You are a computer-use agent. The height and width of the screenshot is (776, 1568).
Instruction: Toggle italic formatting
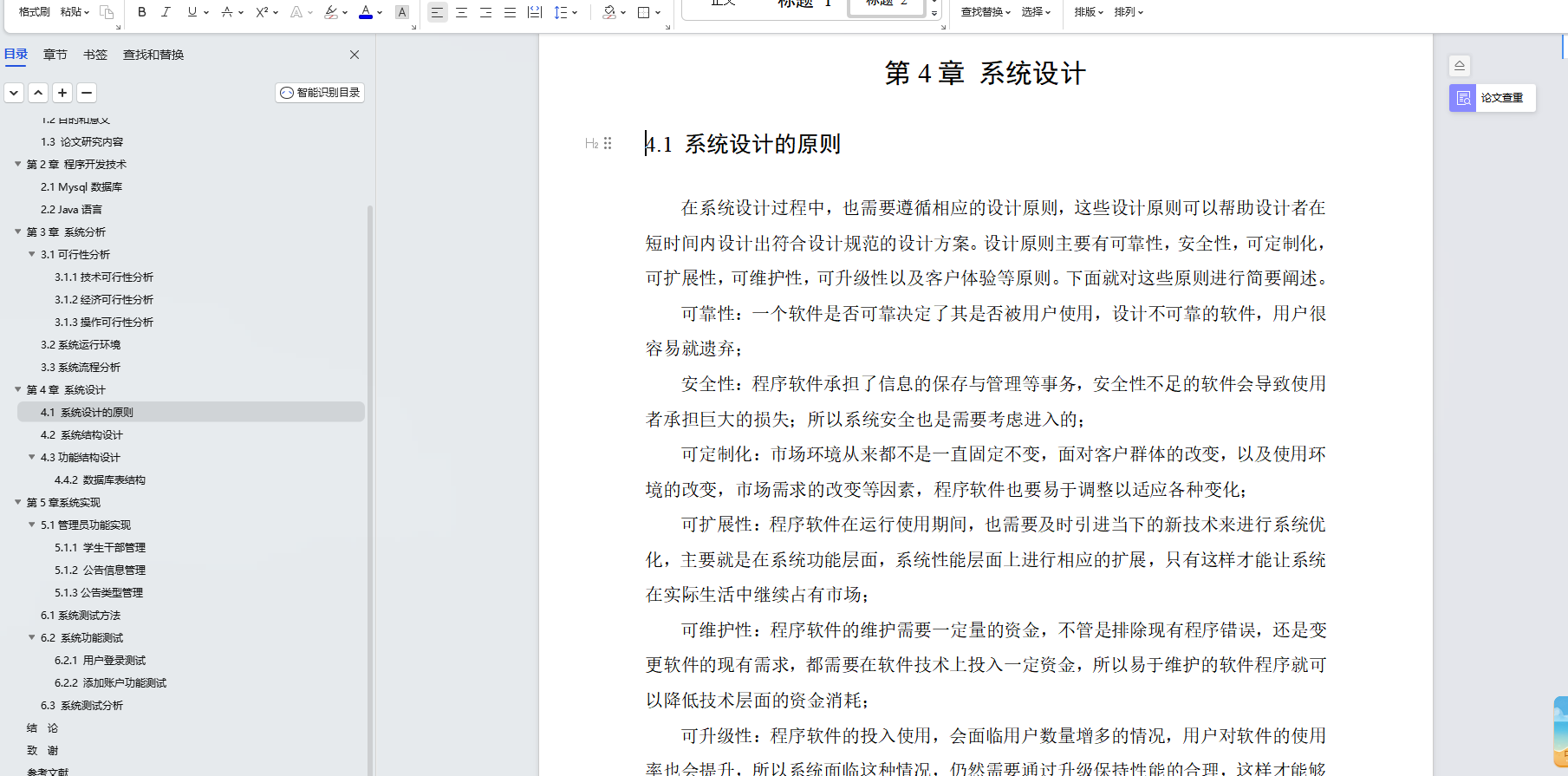point(166,12)
